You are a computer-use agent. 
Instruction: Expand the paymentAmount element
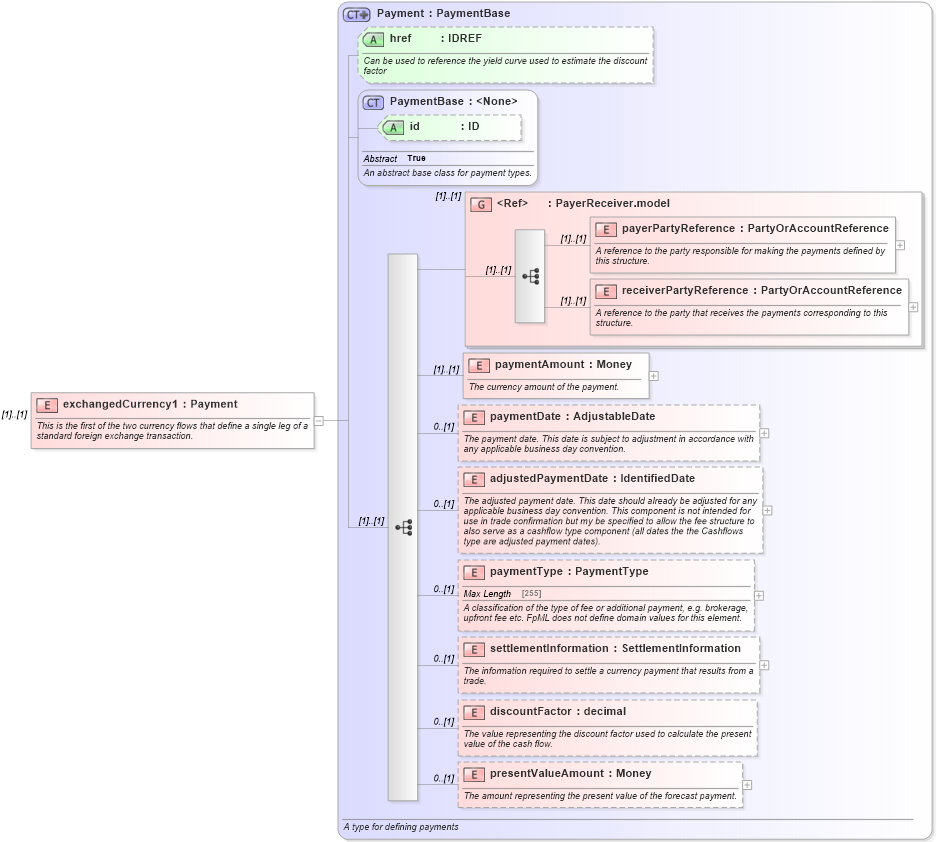click(x=654, y=376)
